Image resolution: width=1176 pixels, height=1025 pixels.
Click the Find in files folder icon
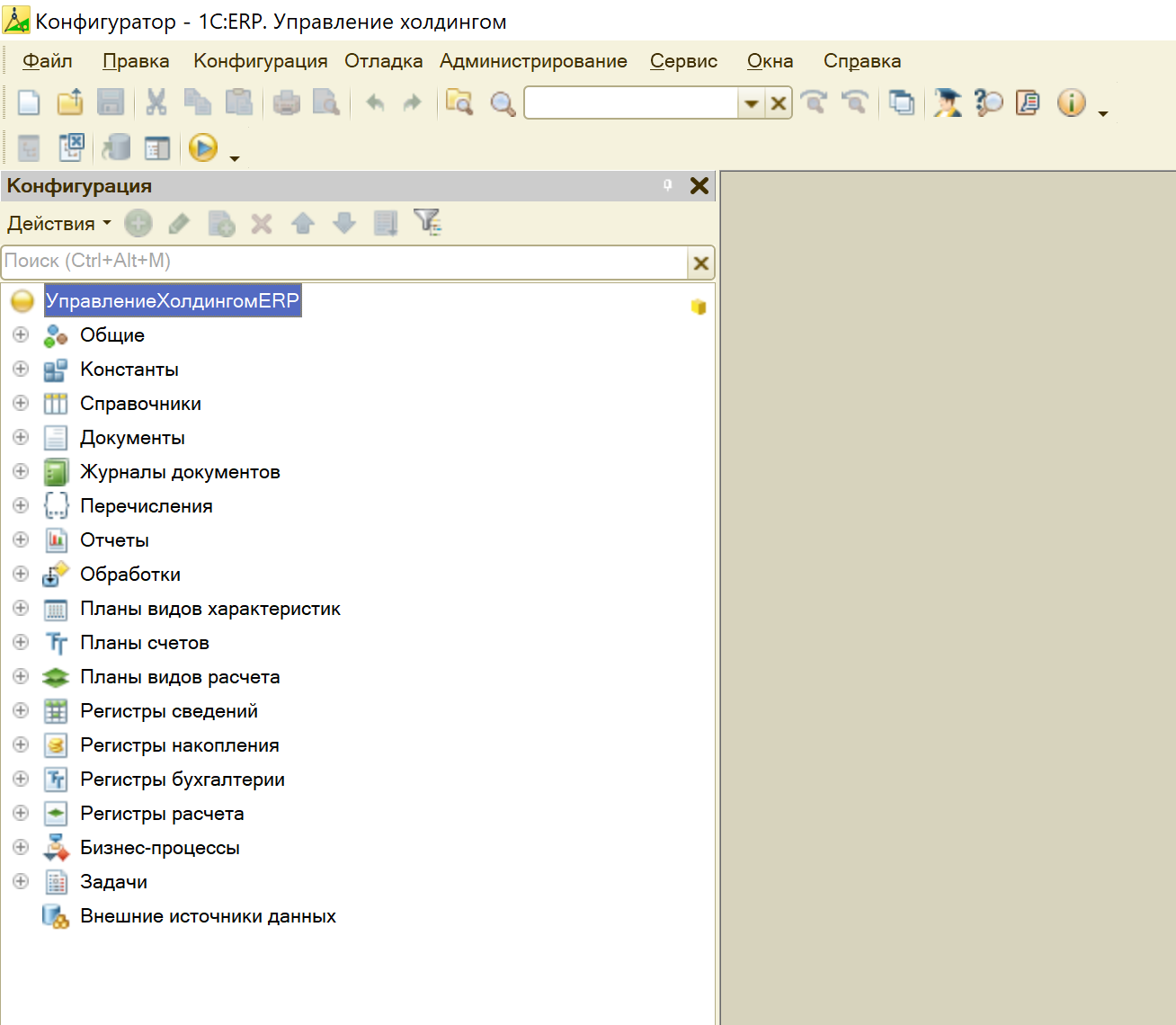point(459,102)
